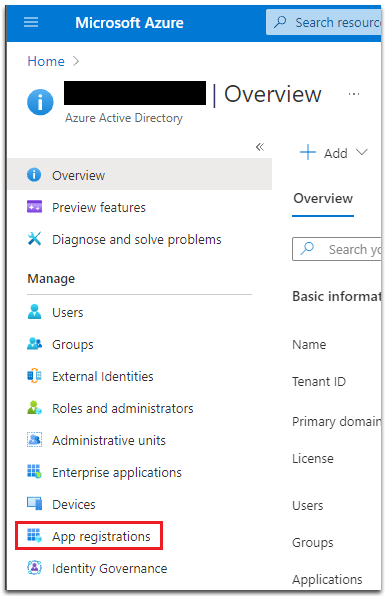
Task: Click the large Overview page title
Action: [273, 94]
